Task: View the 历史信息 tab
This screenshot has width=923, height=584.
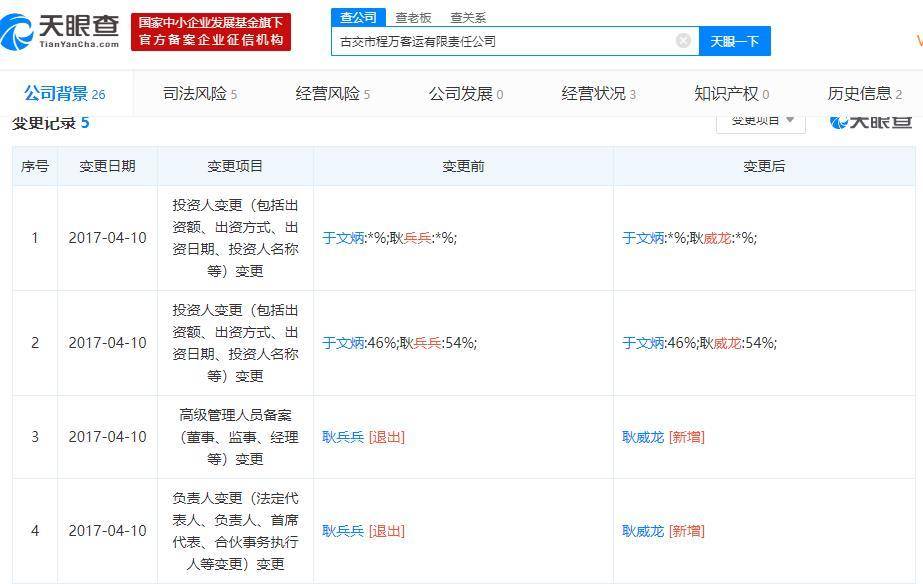Action: point(863,92)
